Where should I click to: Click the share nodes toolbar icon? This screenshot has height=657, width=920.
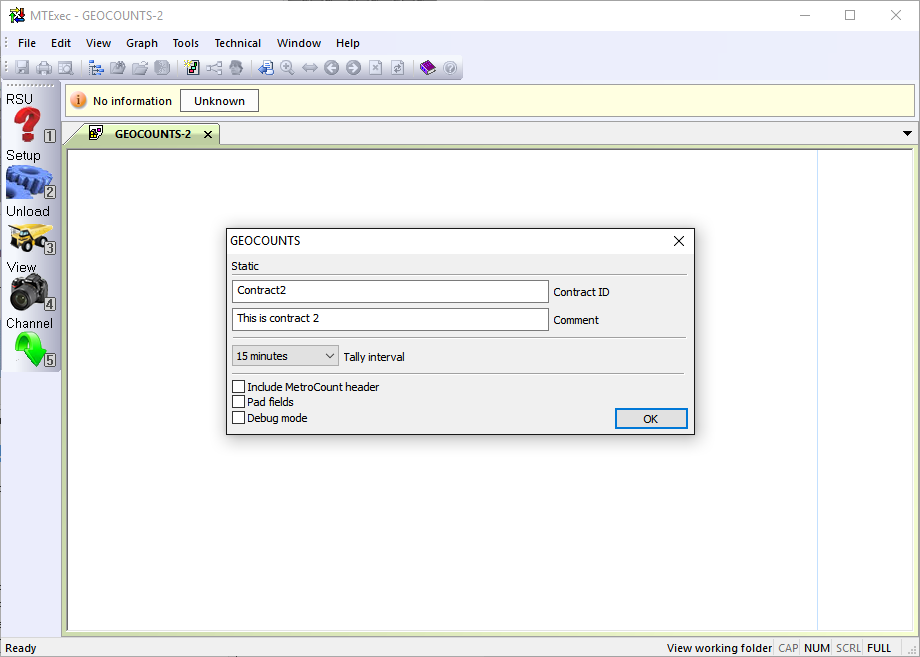[214, 68]
